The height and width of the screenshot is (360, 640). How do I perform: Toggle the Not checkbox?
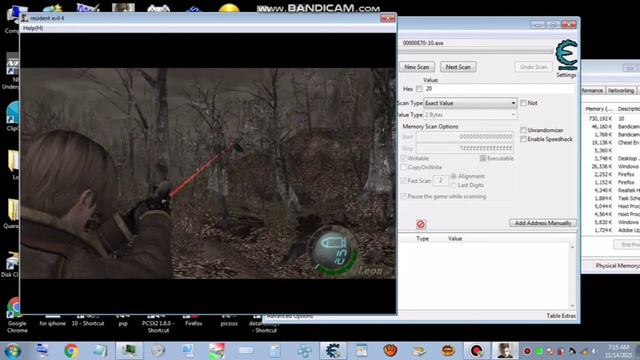[523, 103]
